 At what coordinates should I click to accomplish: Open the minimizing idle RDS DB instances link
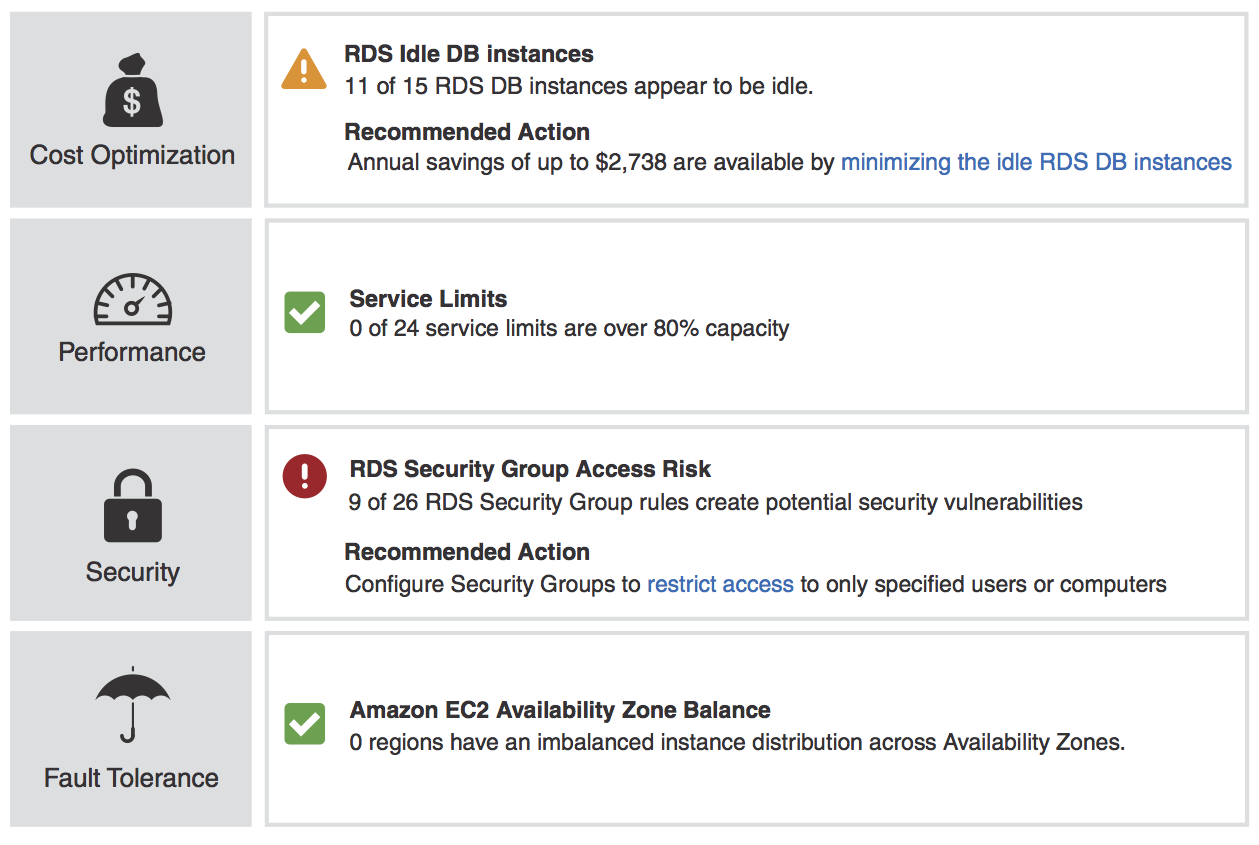1036,162
